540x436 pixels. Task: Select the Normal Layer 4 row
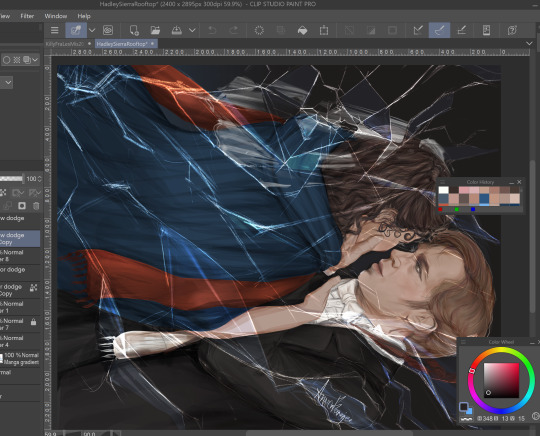point(20,341)
